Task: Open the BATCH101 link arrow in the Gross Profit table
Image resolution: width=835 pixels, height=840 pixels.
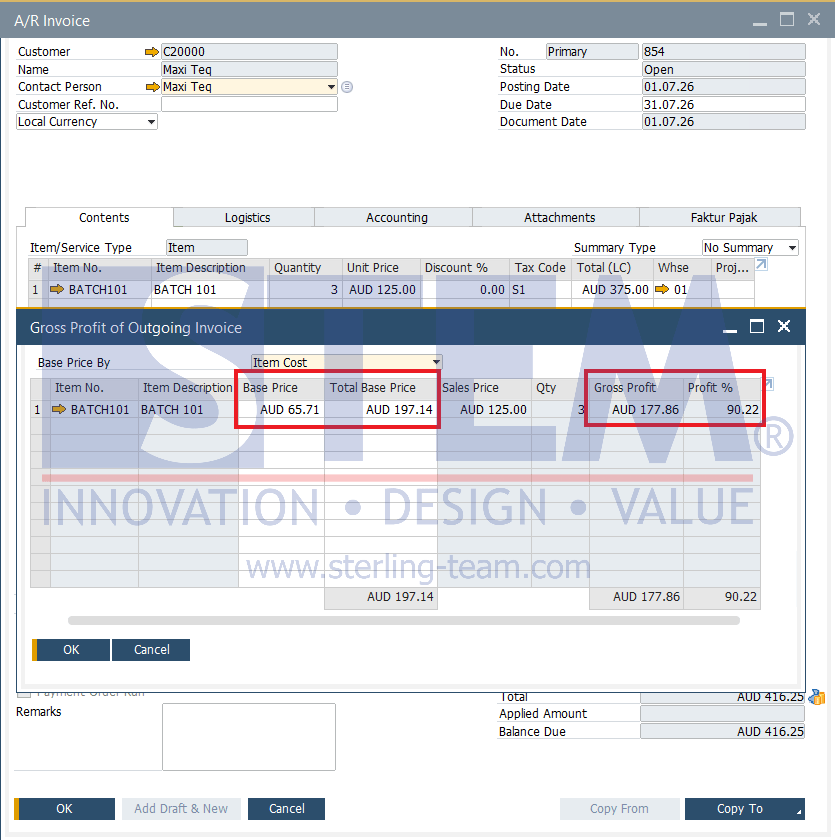Action: tap(58, 409)
